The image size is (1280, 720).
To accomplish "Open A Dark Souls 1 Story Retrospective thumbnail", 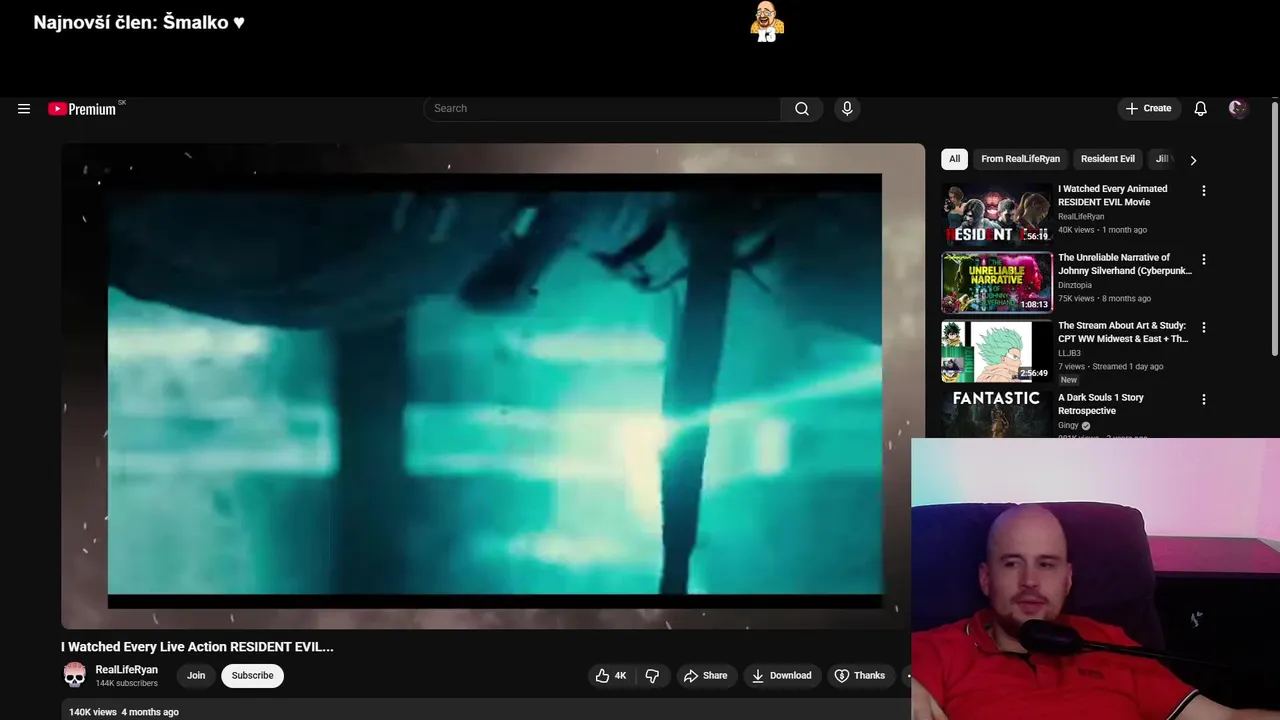I will 996,413.
